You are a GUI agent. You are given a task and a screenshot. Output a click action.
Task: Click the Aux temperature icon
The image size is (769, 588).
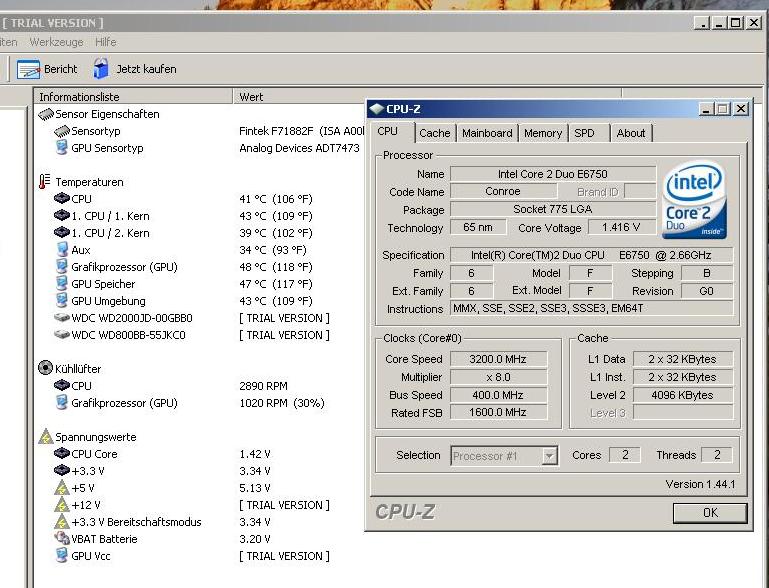62,250
